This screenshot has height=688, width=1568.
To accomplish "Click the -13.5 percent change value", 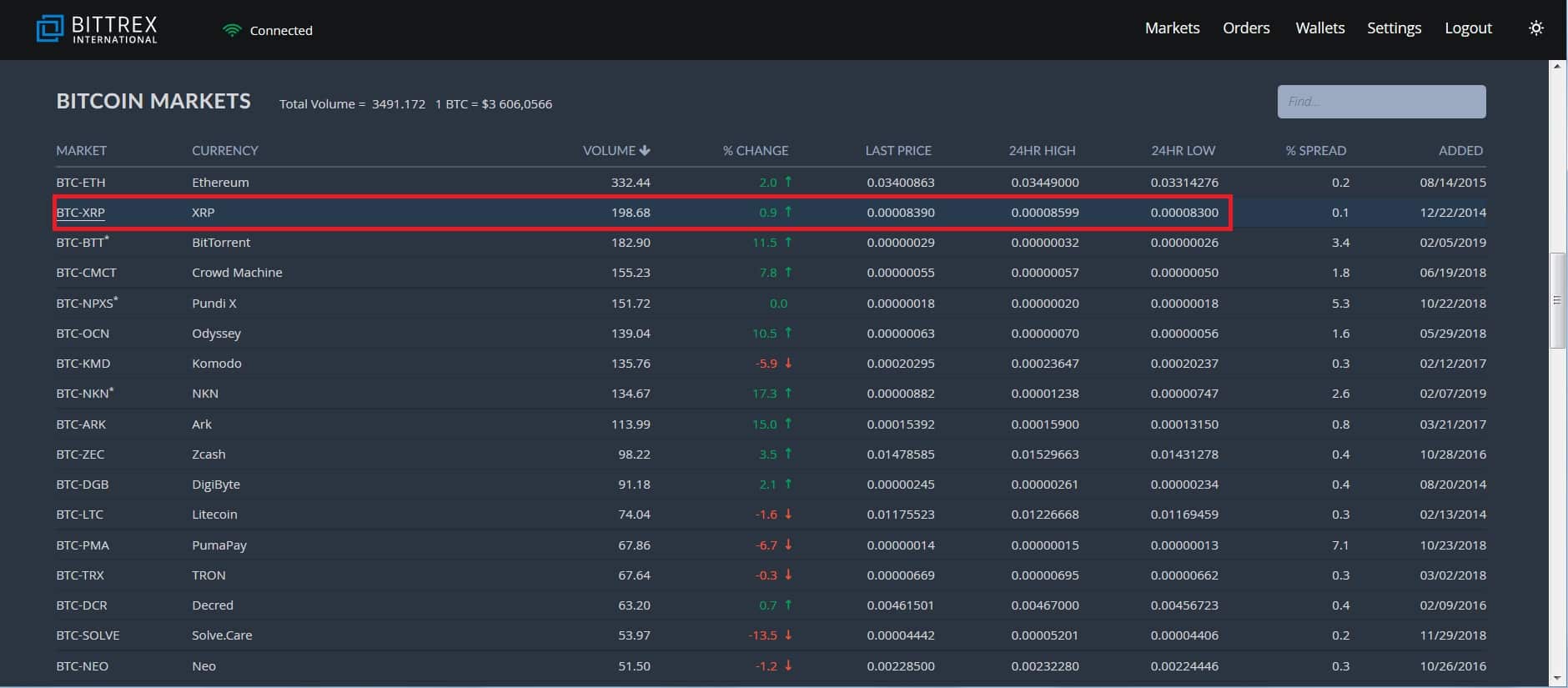I will [763, 635].
